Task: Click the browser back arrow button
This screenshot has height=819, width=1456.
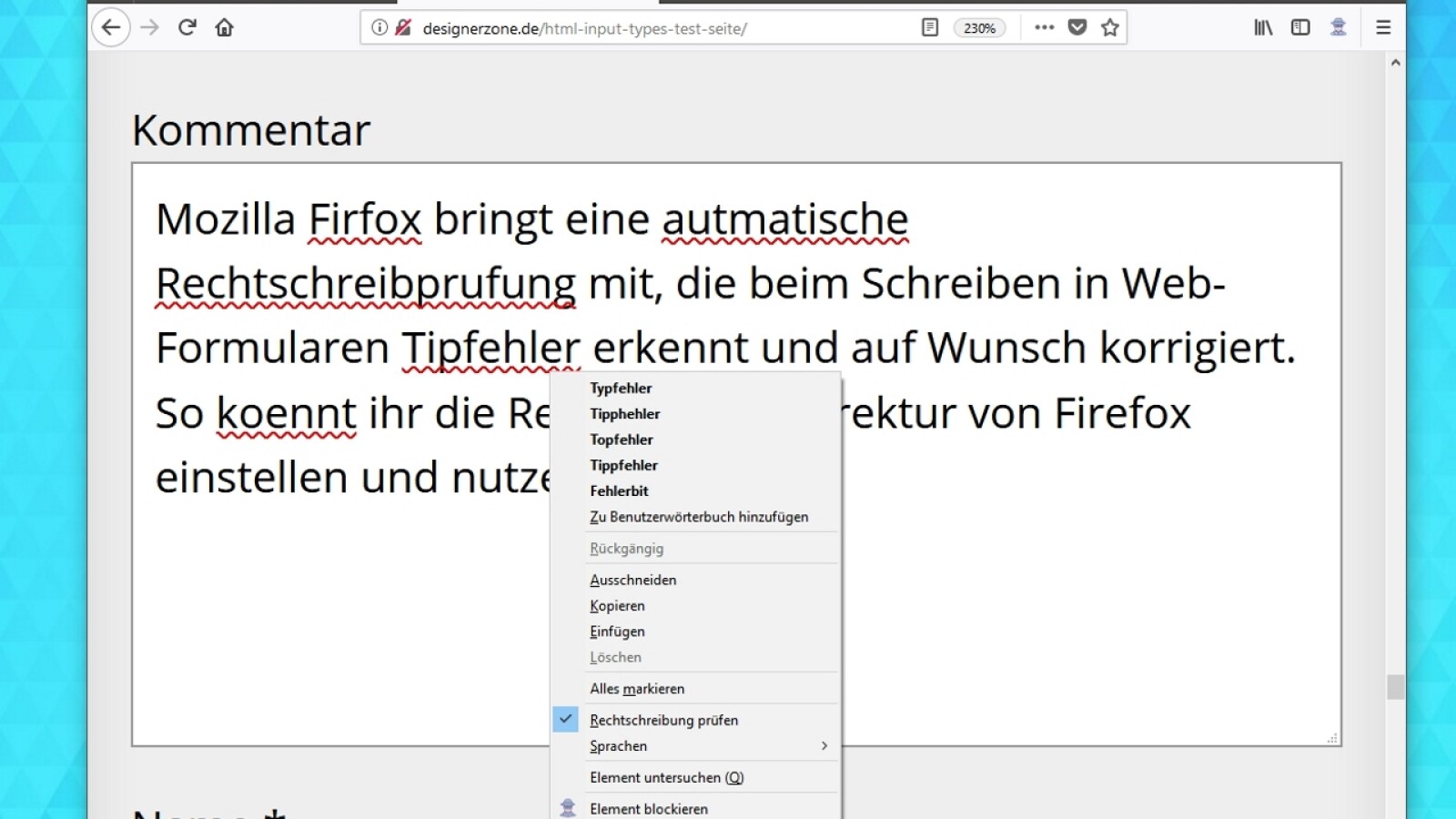Action: [x=111, y=27]
